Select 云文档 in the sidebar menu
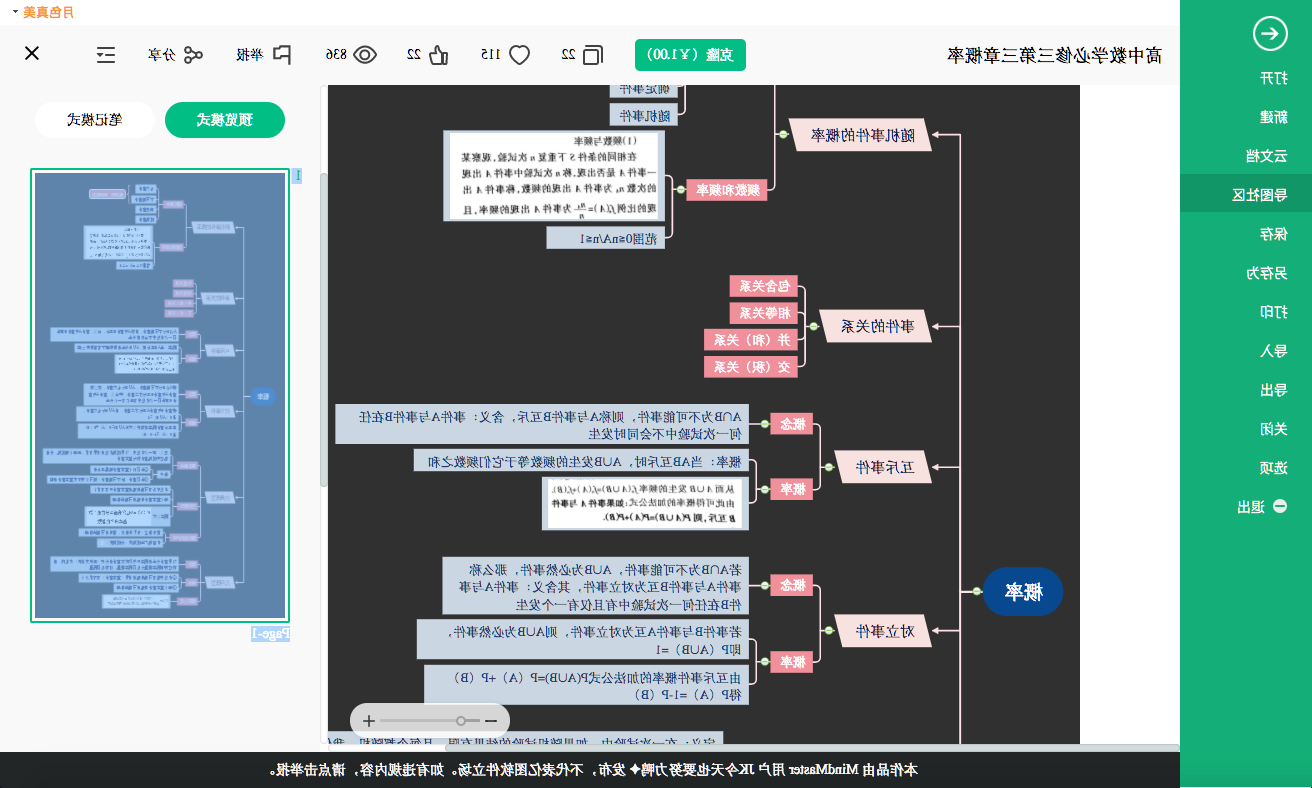This screenshot has height=788, width=1312. tap(1266, 156)
